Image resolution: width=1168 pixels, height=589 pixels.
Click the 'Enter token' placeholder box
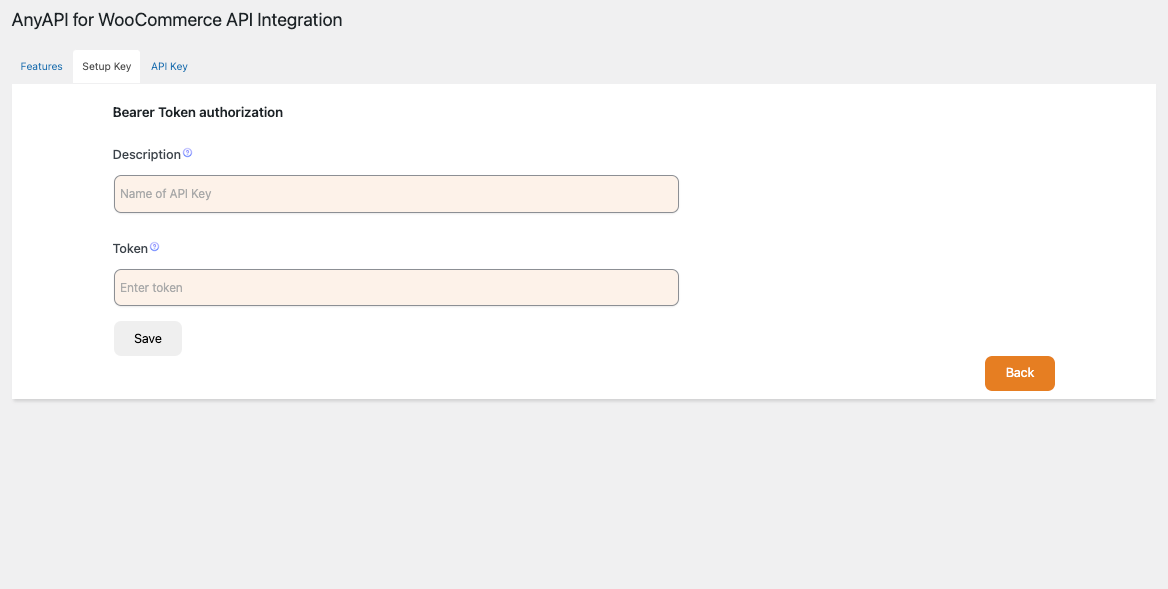tap(396, 288)
